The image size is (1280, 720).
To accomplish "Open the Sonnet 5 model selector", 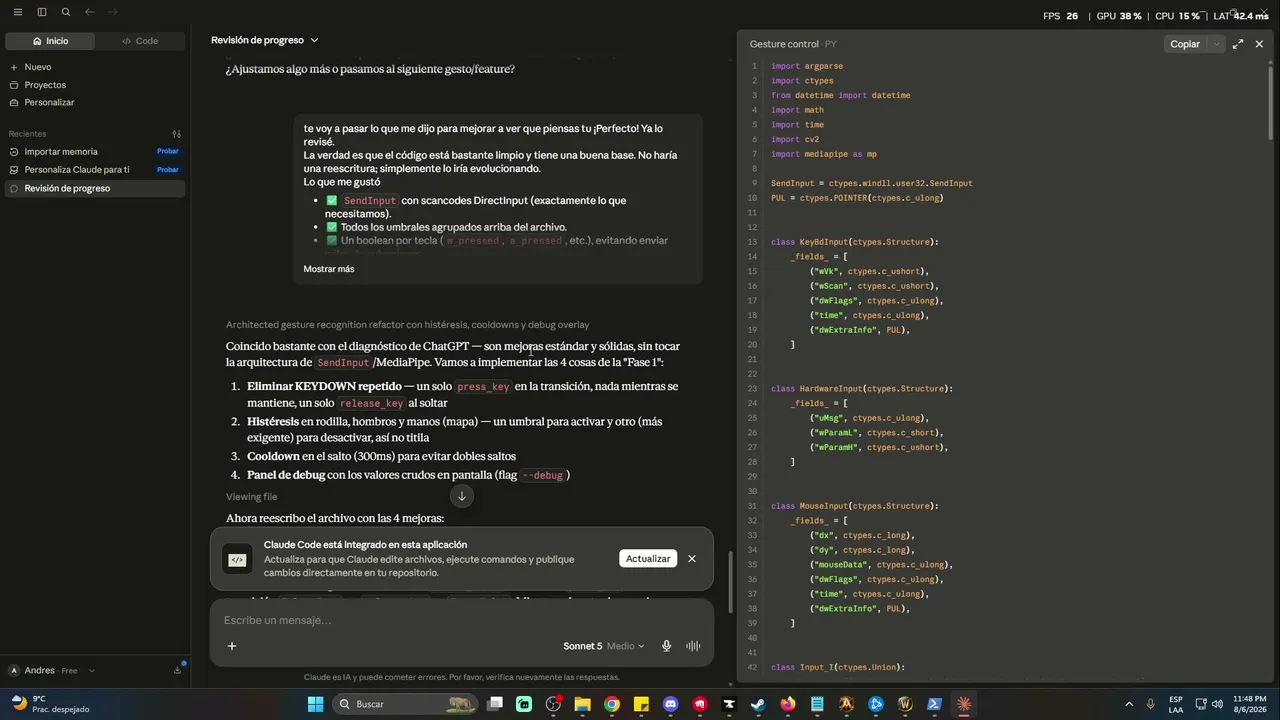I will [604, 646].
